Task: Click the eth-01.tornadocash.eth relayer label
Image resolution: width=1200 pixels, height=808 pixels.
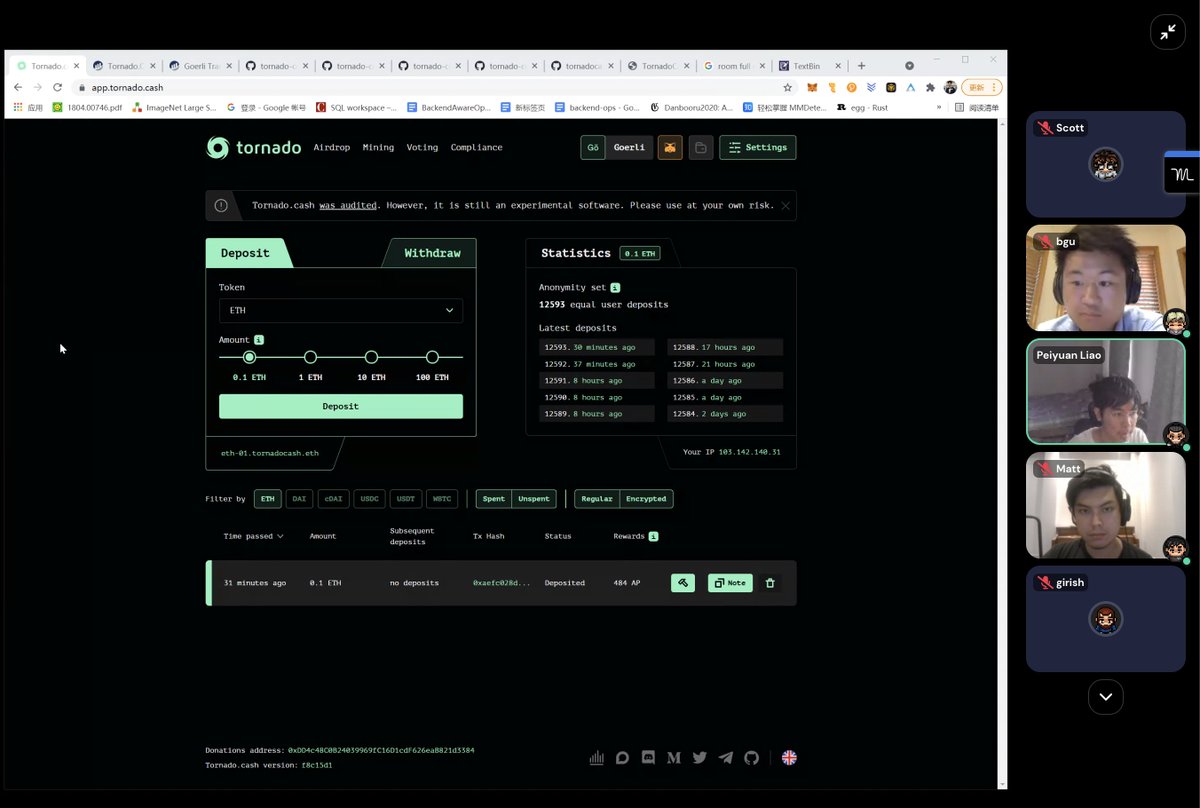Action: (270, 453)
